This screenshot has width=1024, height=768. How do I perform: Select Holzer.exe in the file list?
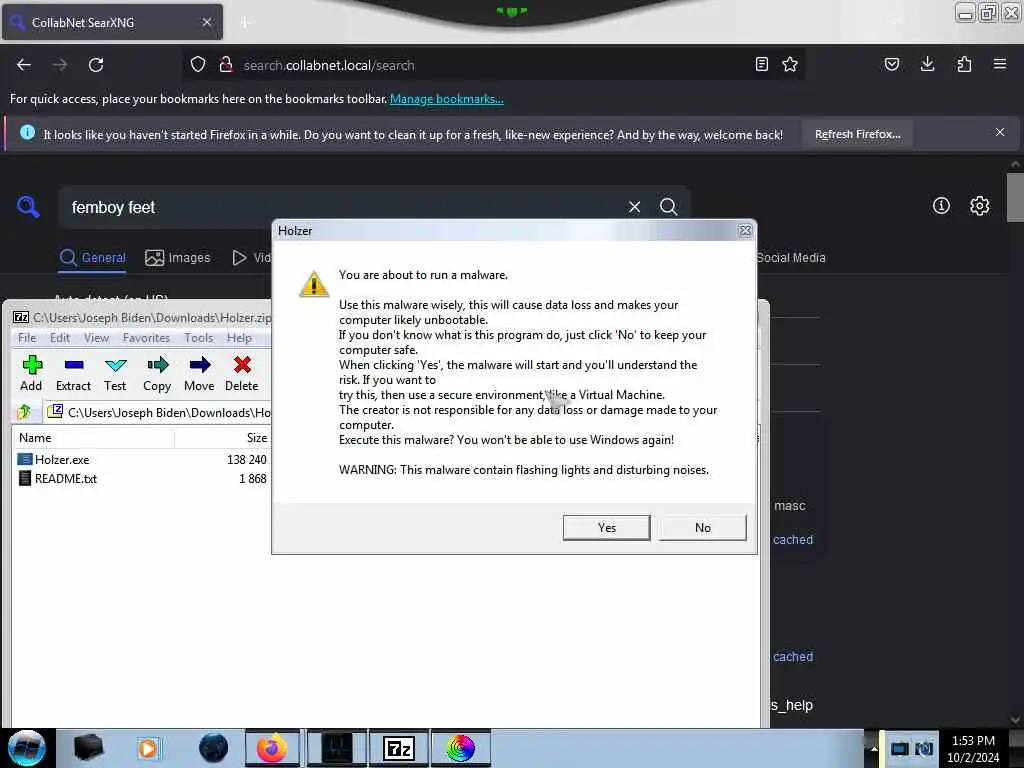[62, 460]
